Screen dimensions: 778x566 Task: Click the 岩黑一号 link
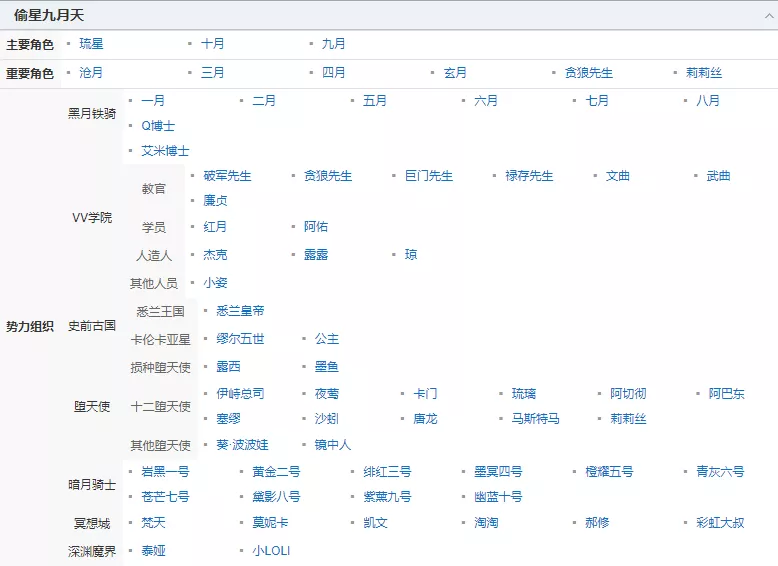pyautogui.click(x=165, y=472)
